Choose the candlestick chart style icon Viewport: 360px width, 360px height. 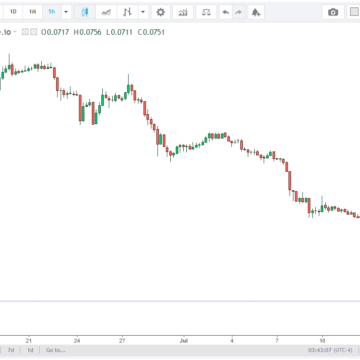click(x=85, y=12)
